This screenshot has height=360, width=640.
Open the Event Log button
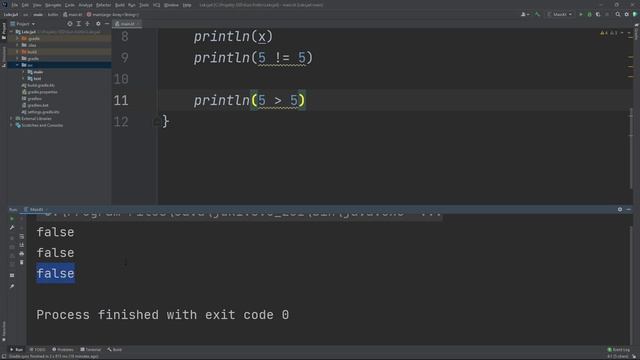click(x=619, y=350)
